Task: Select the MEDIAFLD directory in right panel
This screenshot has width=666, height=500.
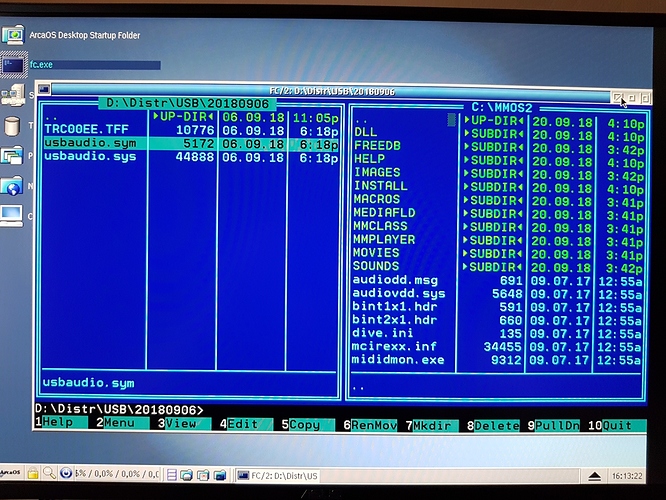Action: pos(384,212)
